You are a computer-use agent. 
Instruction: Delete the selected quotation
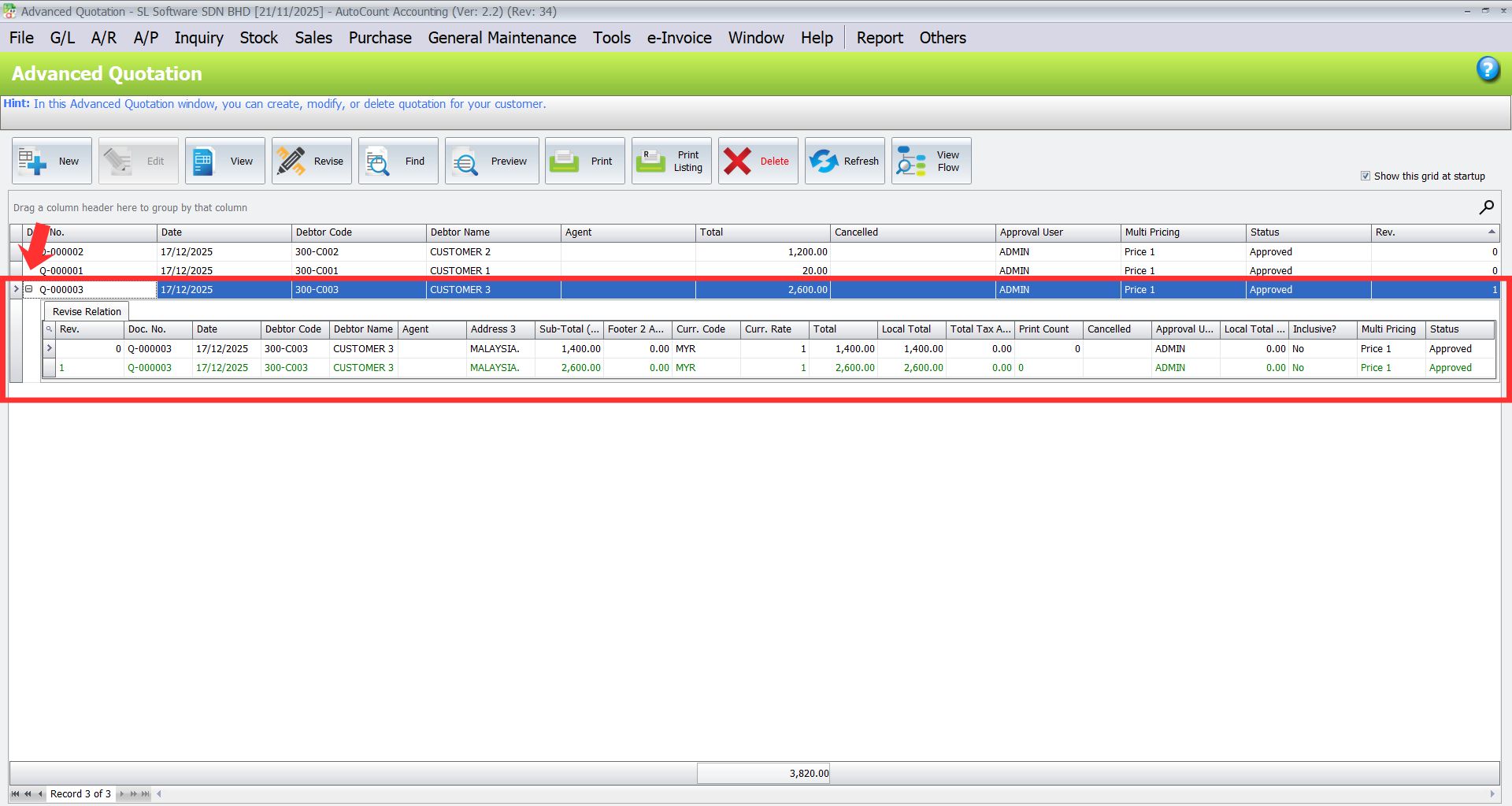click(x=758, y=161)
